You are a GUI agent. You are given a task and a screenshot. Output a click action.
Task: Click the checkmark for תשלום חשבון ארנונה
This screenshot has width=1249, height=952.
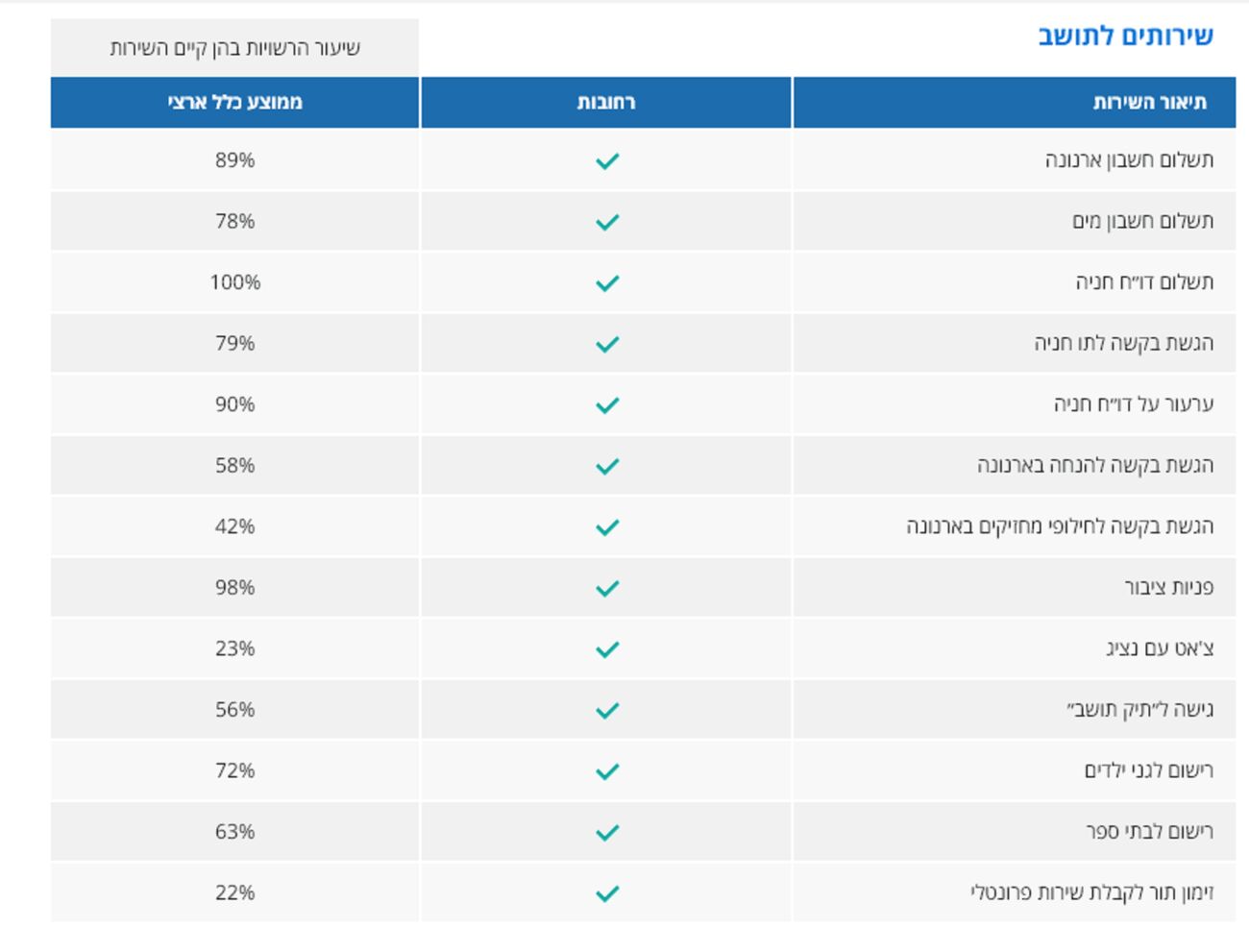(x=607, y=160)
